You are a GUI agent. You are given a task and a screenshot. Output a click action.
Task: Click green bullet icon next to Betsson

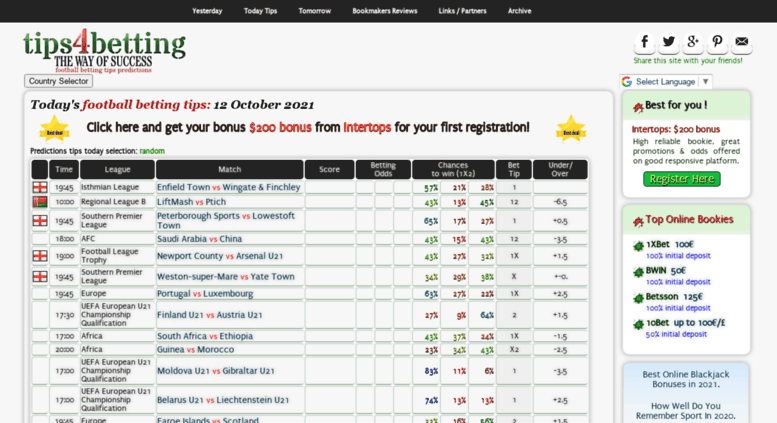[x=638, y=299]
